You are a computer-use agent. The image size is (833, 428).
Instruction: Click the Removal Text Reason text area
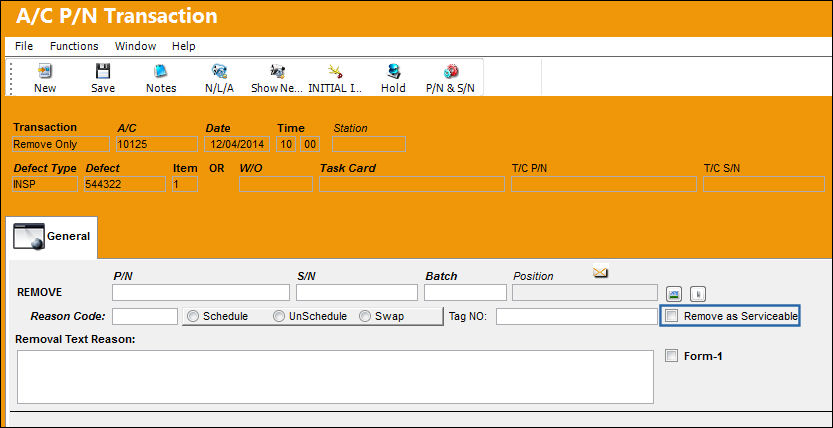(x=335, y=377)
